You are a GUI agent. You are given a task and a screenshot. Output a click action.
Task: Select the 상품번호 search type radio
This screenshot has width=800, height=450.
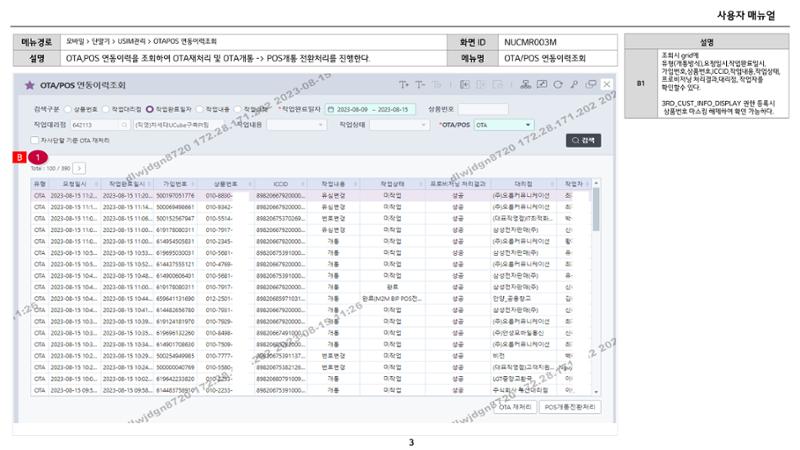(68, 109)
